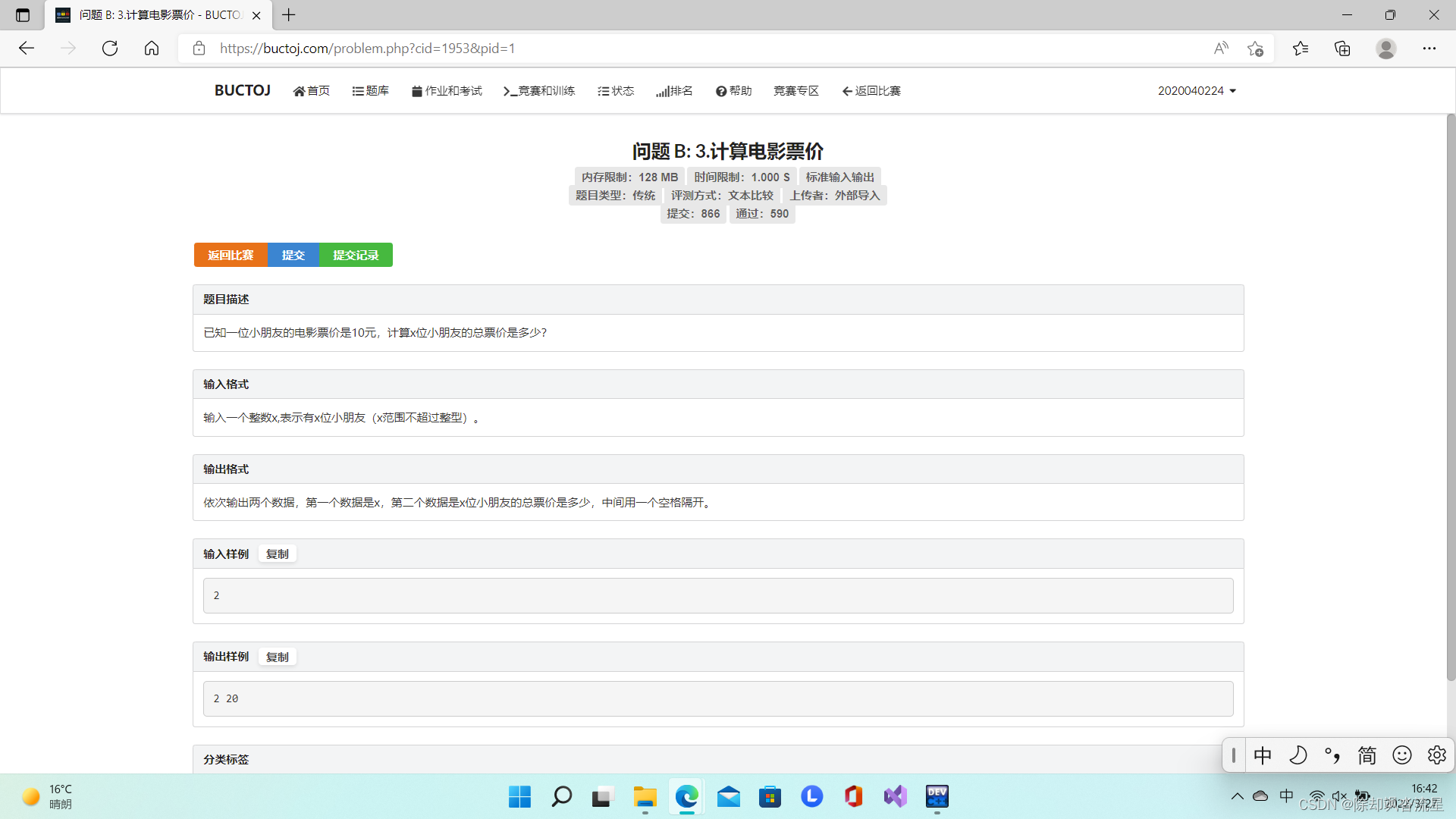Toggle simplified/traditional character mode
This screenshot has width=1456, height=819.
click(1367, 755)
